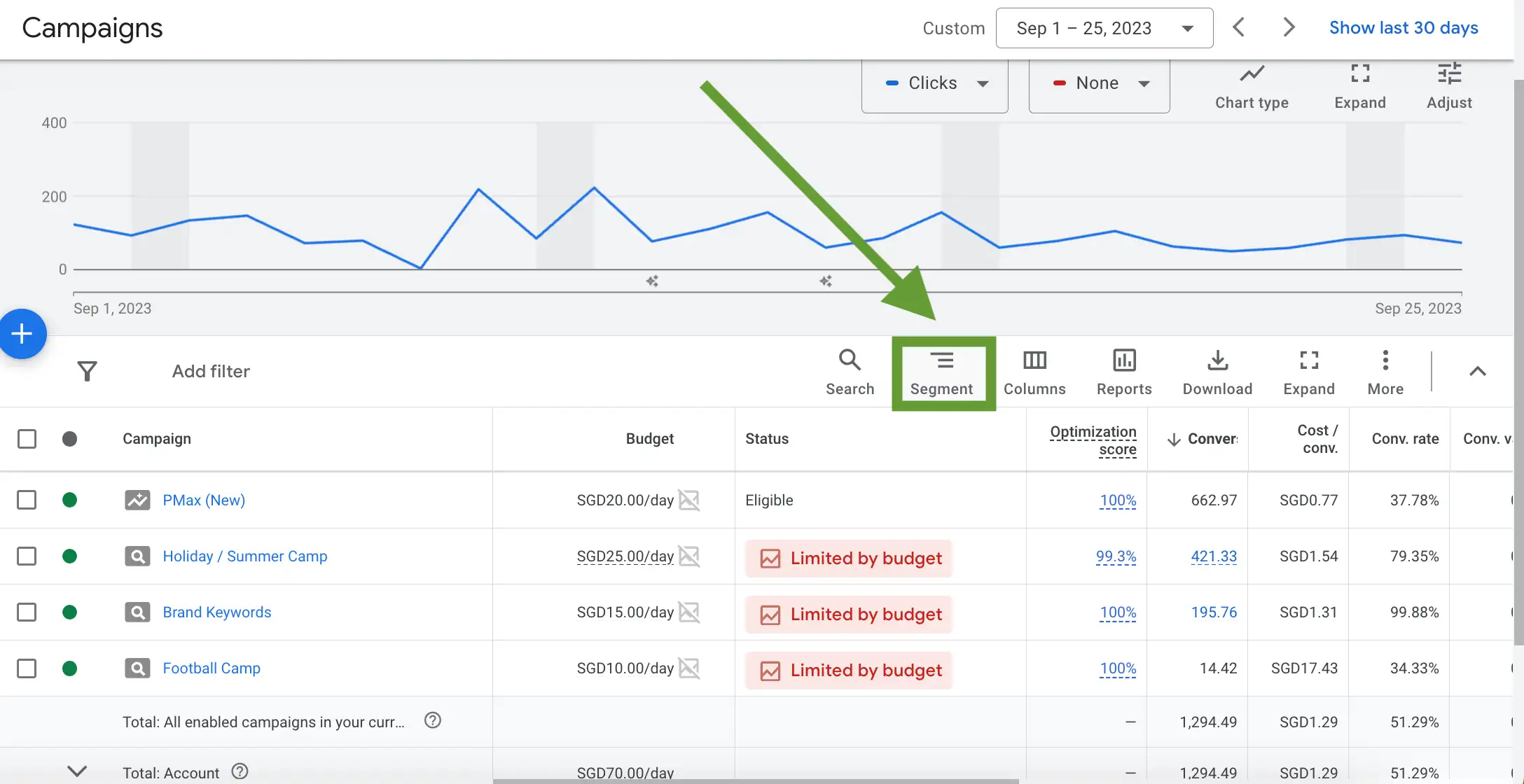This screenshot has height=784, width=1524.
Task: Open the Segment menu
Action: [x=941, y=372]
